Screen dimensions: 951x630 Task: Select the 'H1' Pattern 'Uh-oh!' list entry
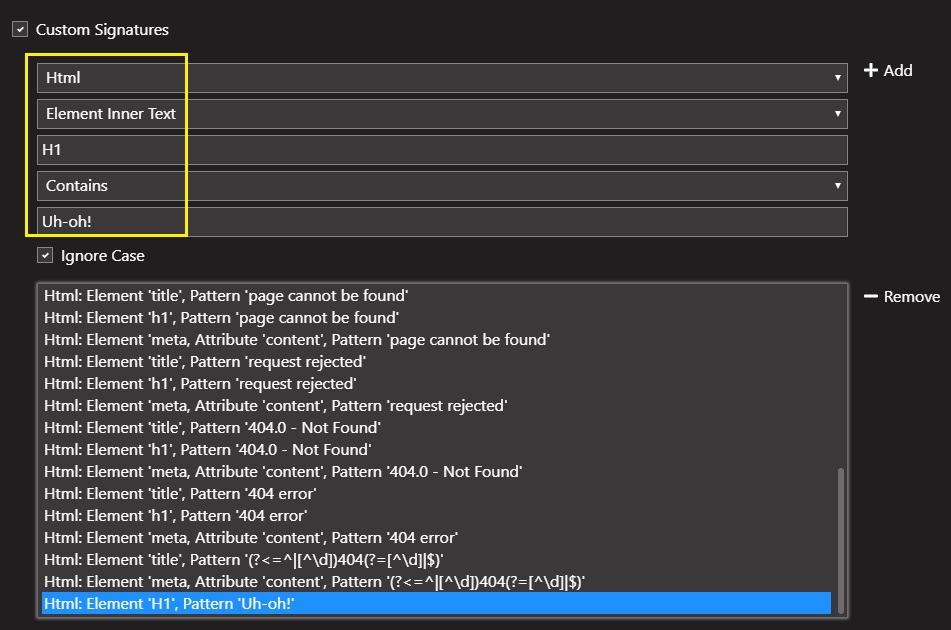(436, 604)
